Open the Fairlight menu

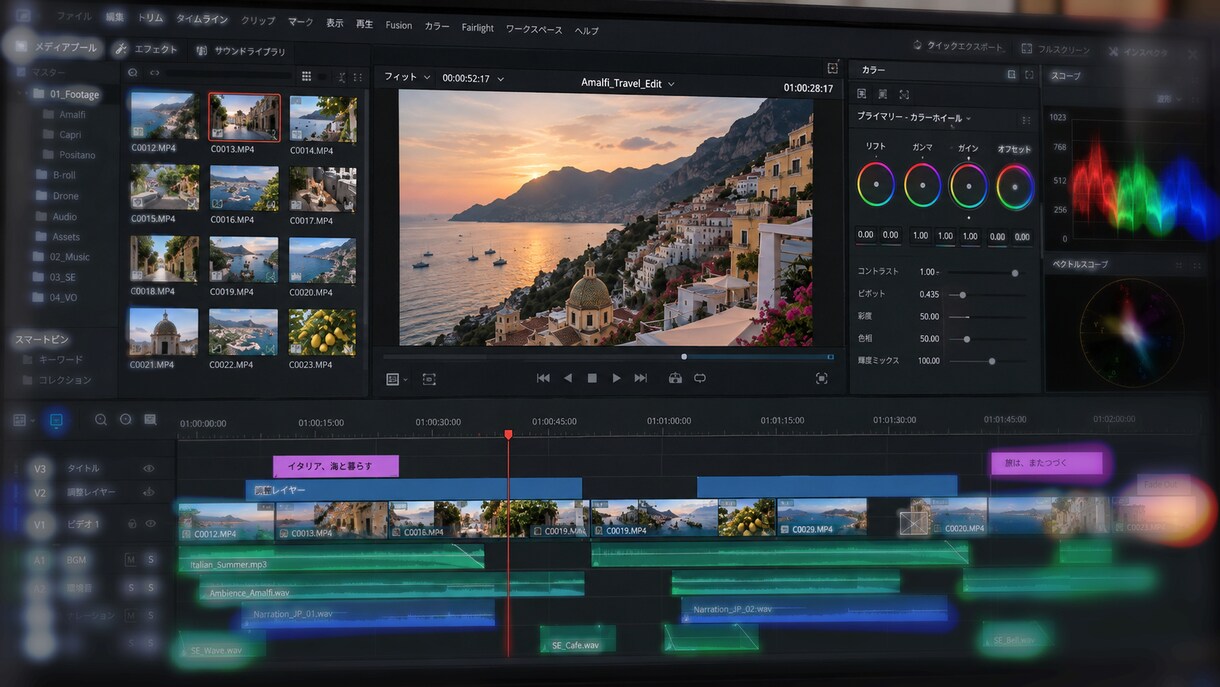point(478,27)
